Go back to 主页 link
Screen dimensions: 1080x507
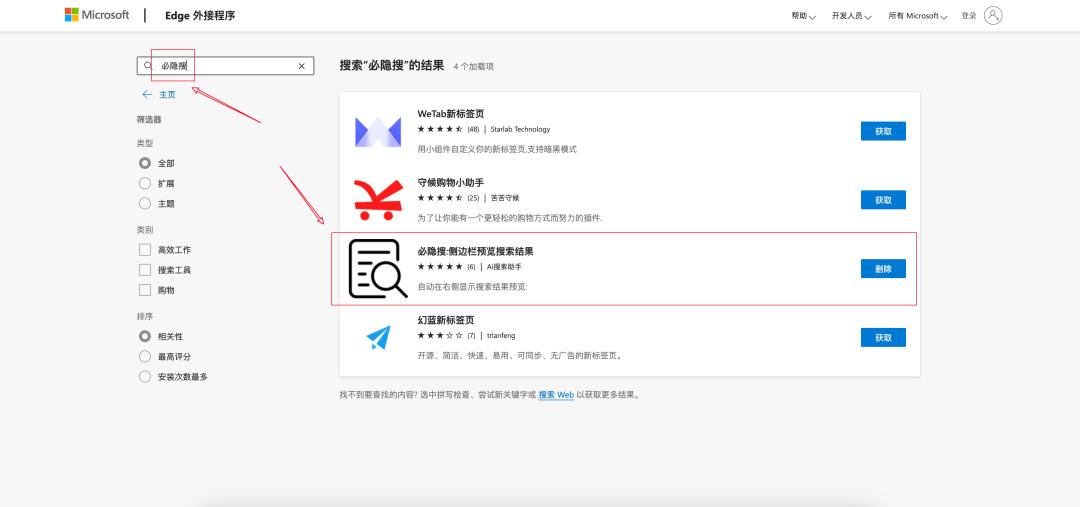pos(167,94)
